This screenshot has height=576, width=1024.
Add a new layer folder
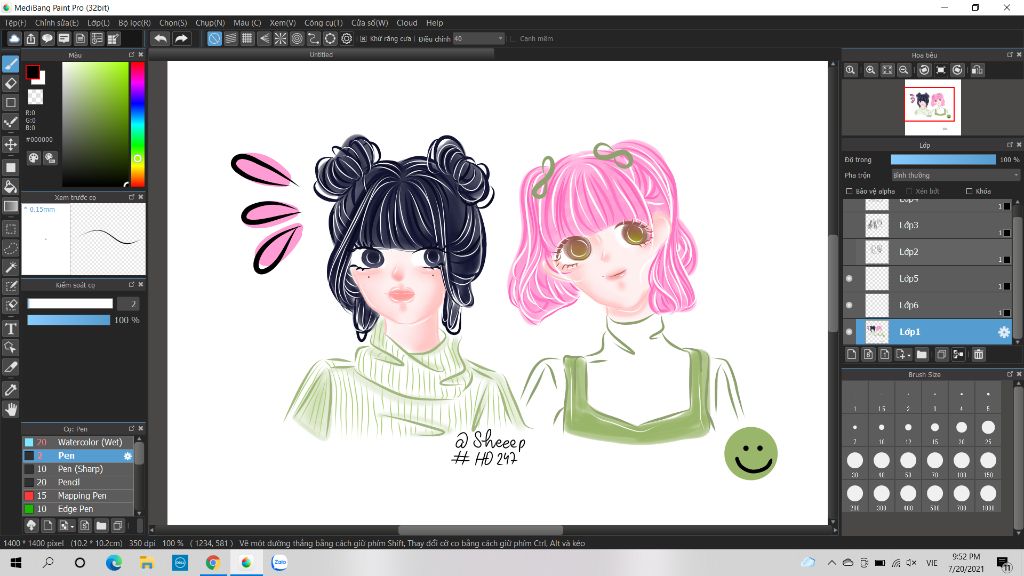point(921,355)
